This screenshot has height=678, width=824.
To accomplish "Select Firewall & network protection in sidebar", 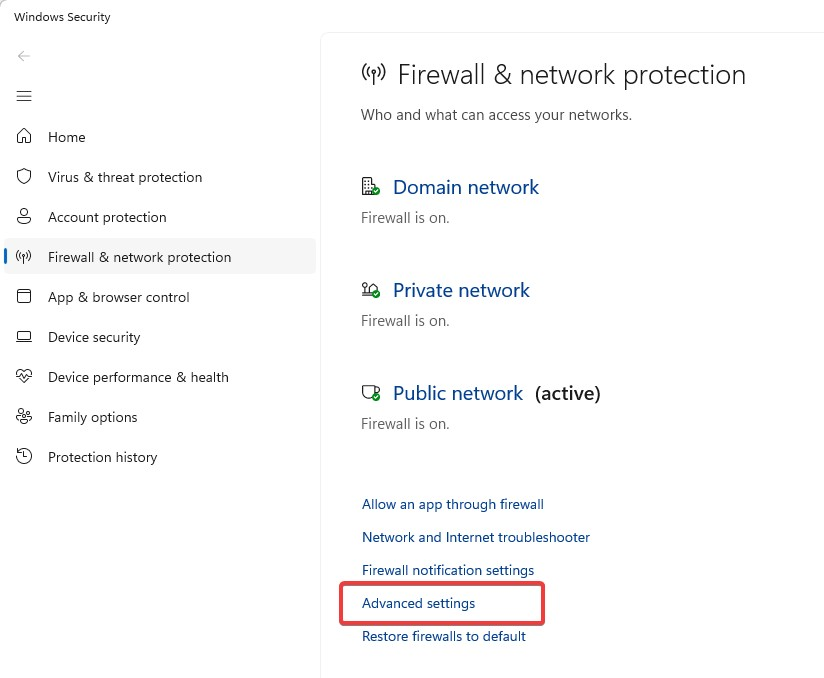I will pyautogui.click(x=160, y=256).
